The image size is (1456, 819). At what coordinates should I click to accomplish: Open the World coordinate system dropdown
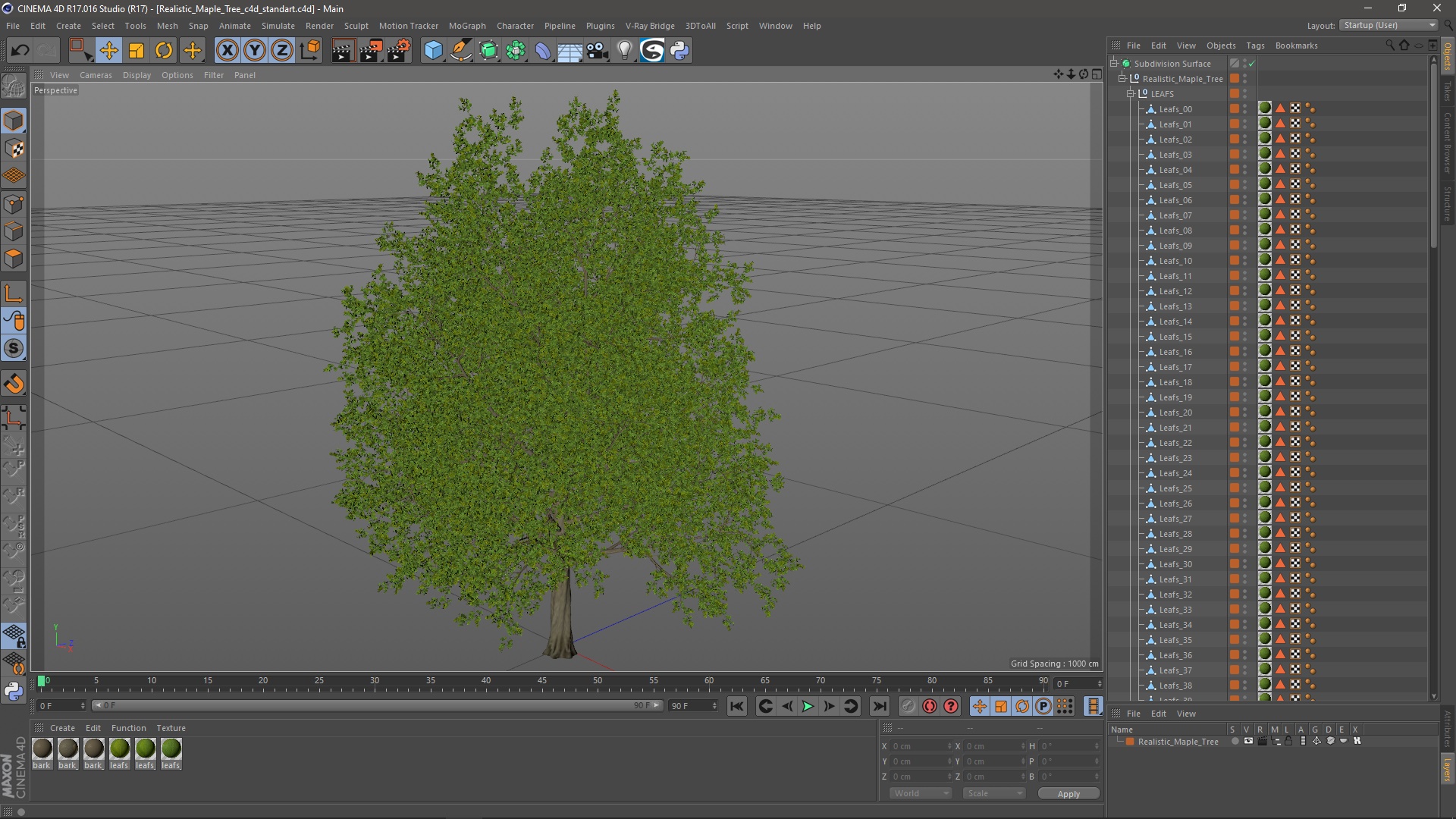pos(921,793)
